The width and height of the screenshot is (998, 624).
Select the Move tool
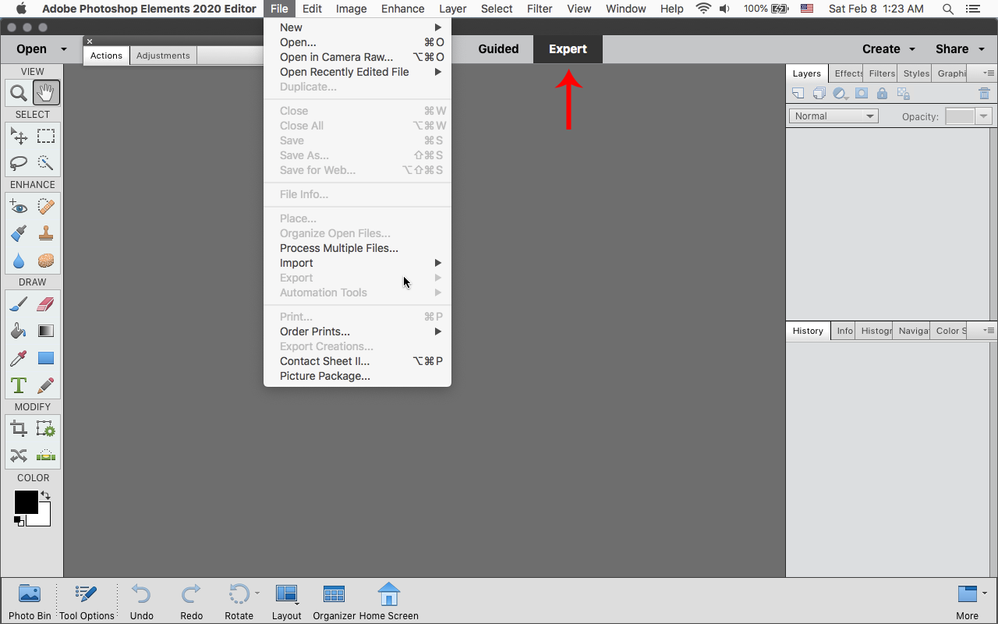(18, 136)
